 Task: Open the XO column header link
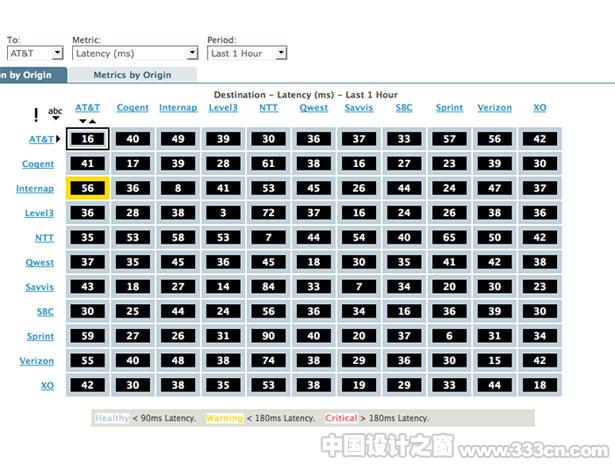(540, 108)
